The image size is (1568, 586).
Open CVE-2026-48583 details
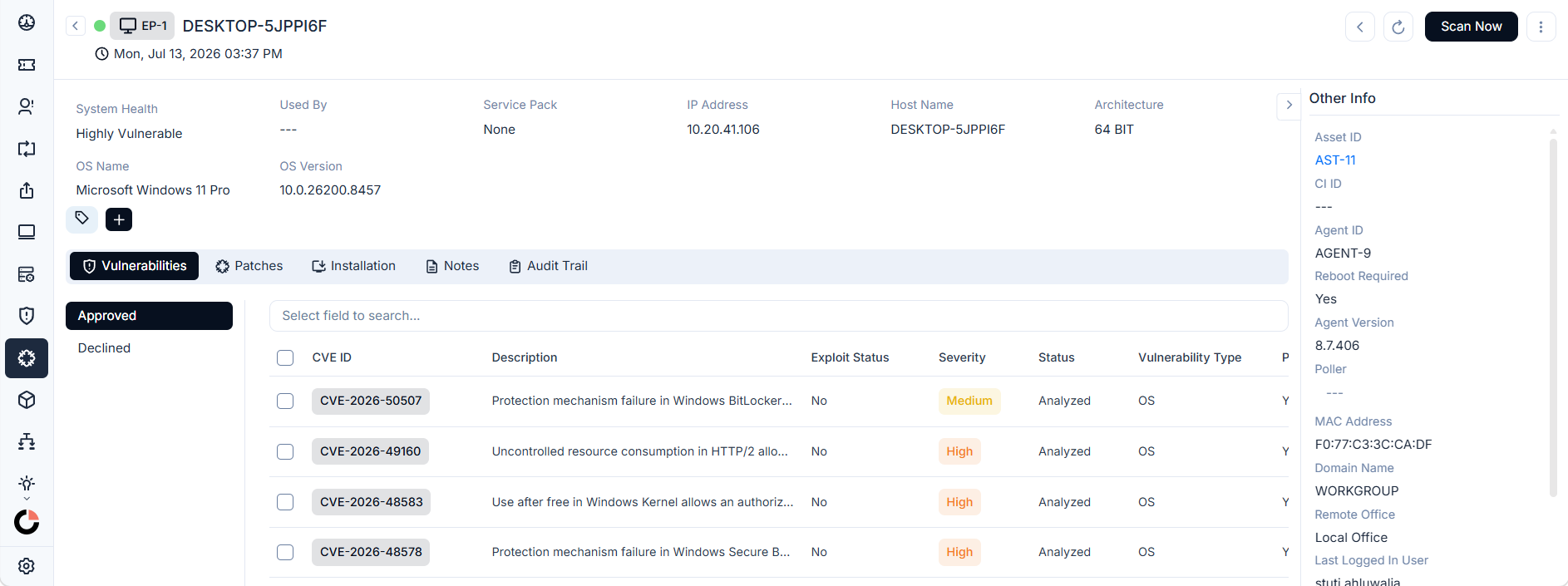coord(371,502)
